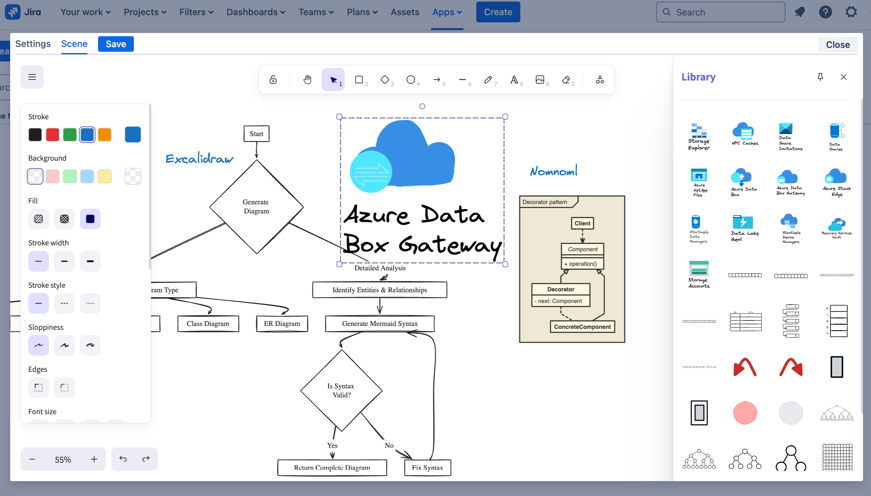871x496 pixels.
Task: Select the Diamond shape tool
Action: (x=385, y=80)
